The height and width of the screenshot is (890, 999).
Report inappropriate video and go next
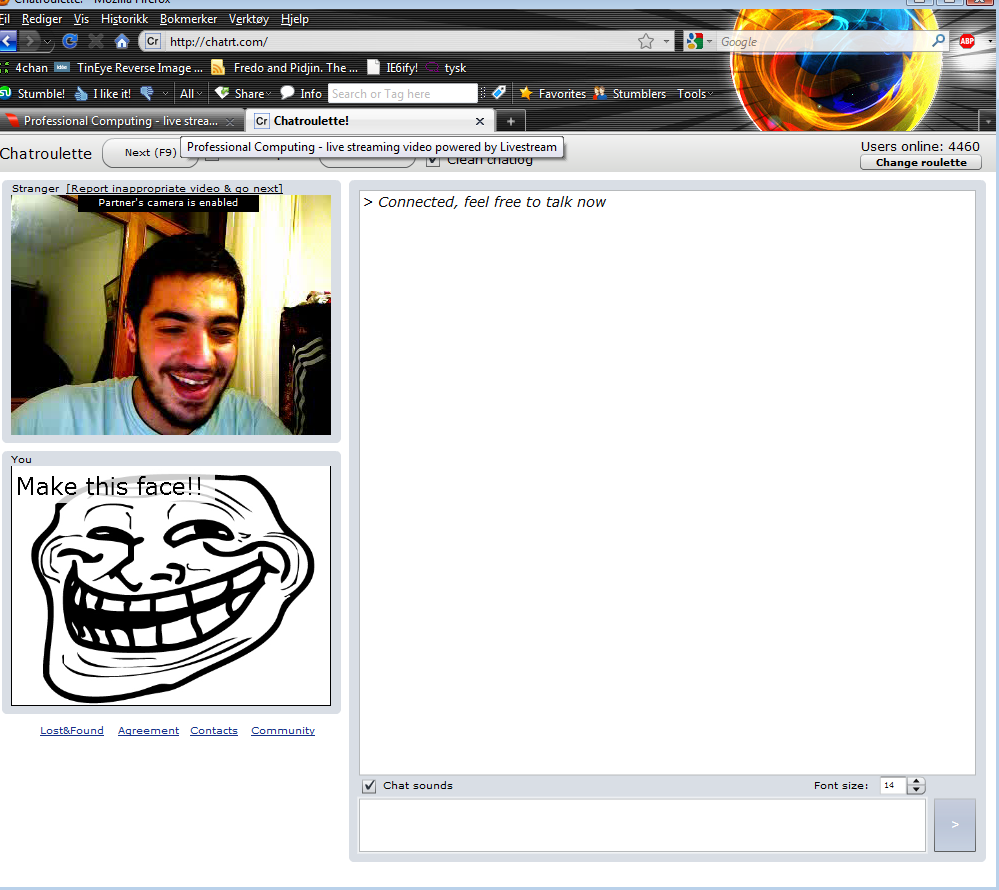click(x=175, y=189)
